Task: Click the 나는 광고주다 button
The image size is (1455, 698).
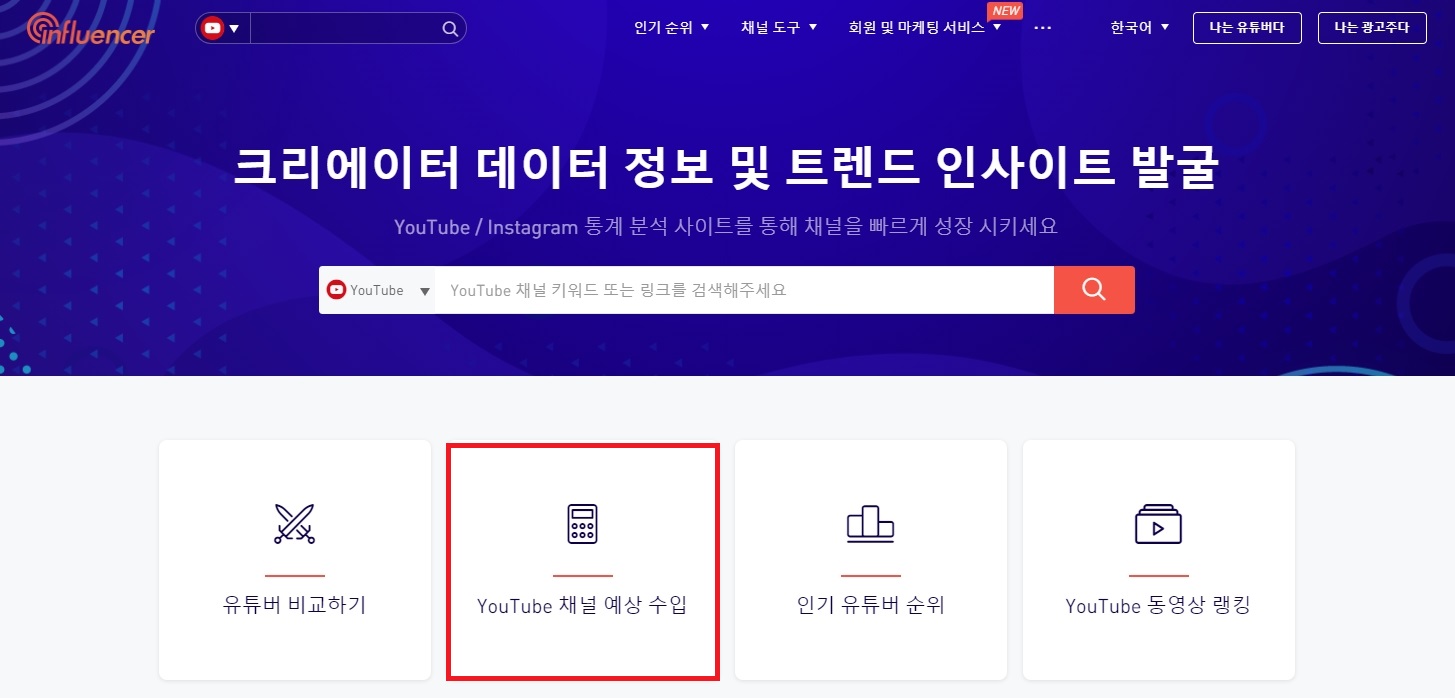Action: pos(1372,27)
